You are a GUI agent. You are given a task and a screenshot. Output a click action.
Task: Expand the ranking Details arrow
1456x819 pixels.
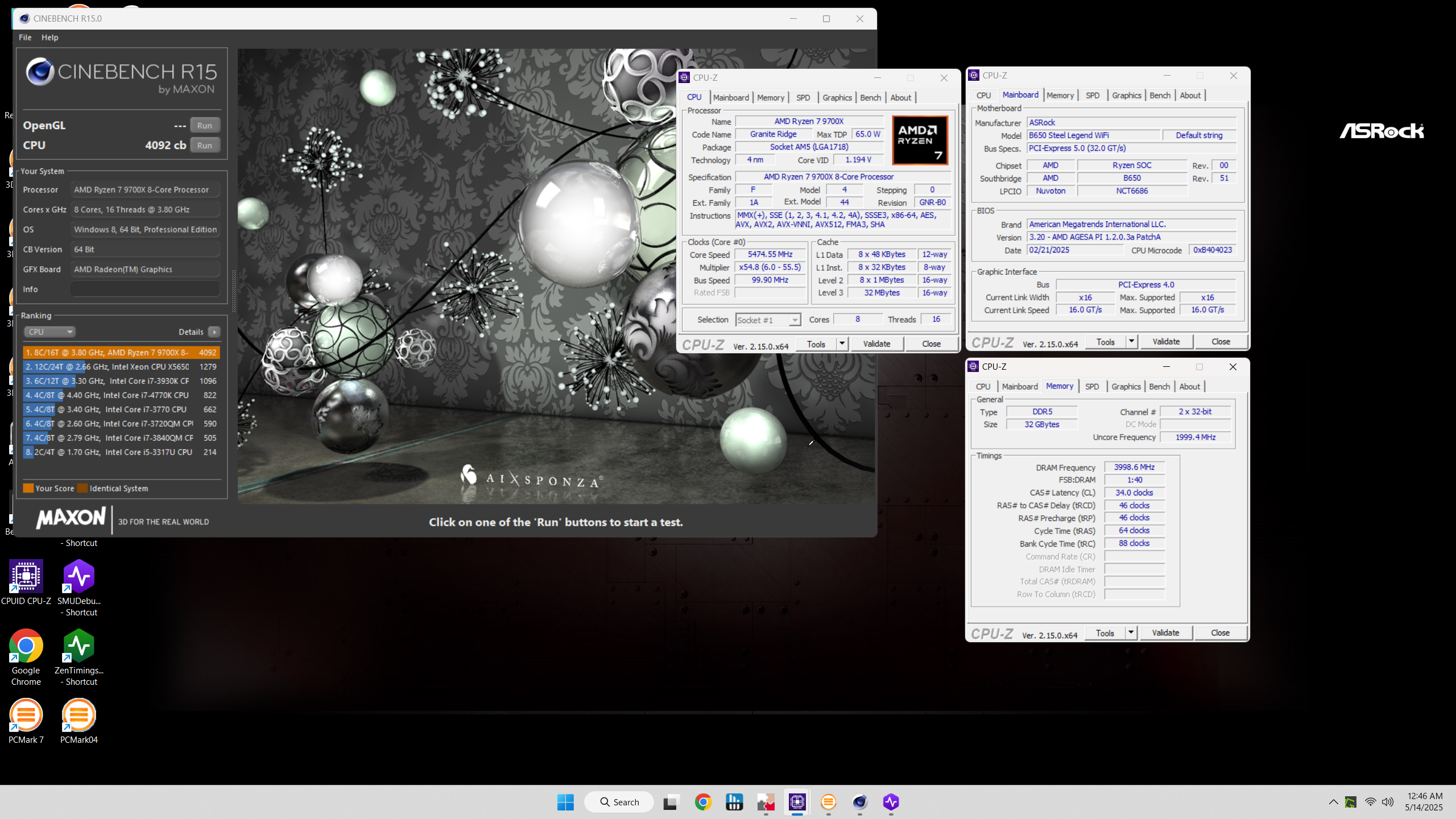point(214,332)
